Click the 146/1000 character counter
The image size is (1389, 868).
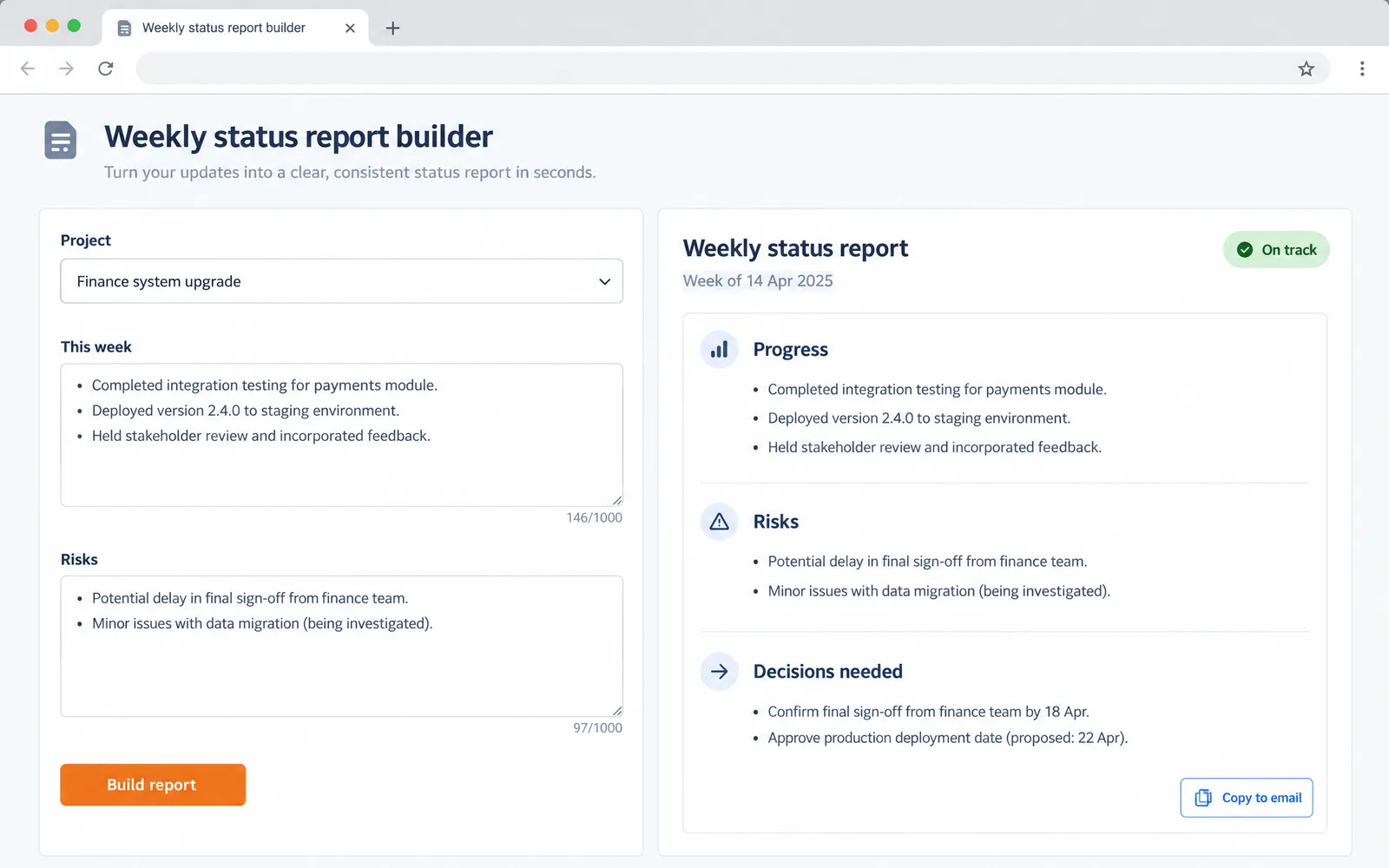[595, 517]
